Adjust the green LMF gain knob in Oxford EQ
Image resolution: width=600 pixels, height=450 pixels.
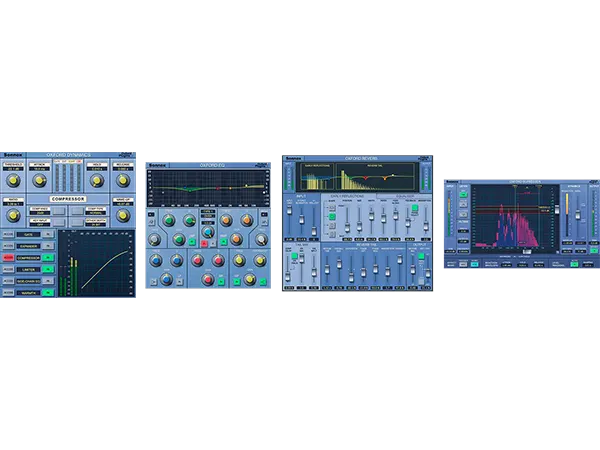coord(179,240)
